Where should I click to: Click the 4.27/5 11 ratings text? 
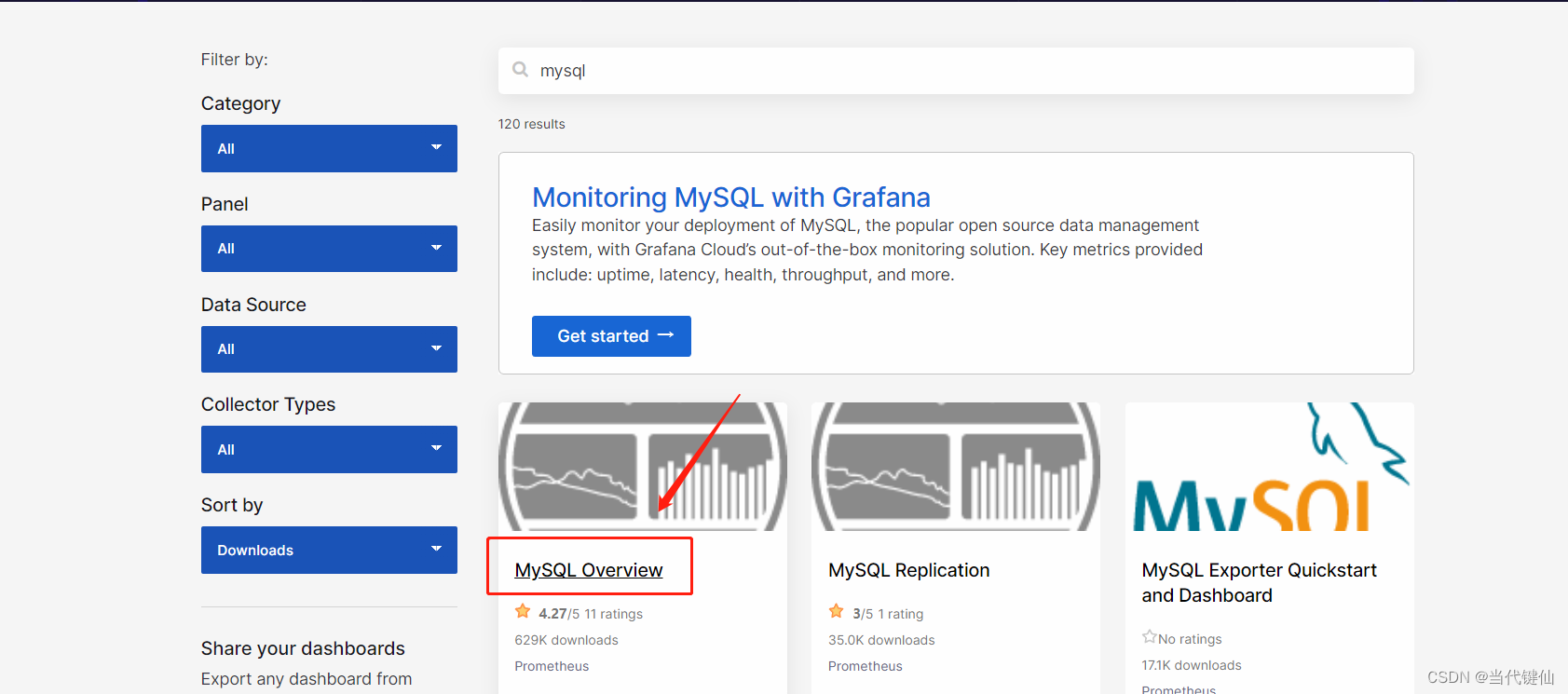[591, 614]
